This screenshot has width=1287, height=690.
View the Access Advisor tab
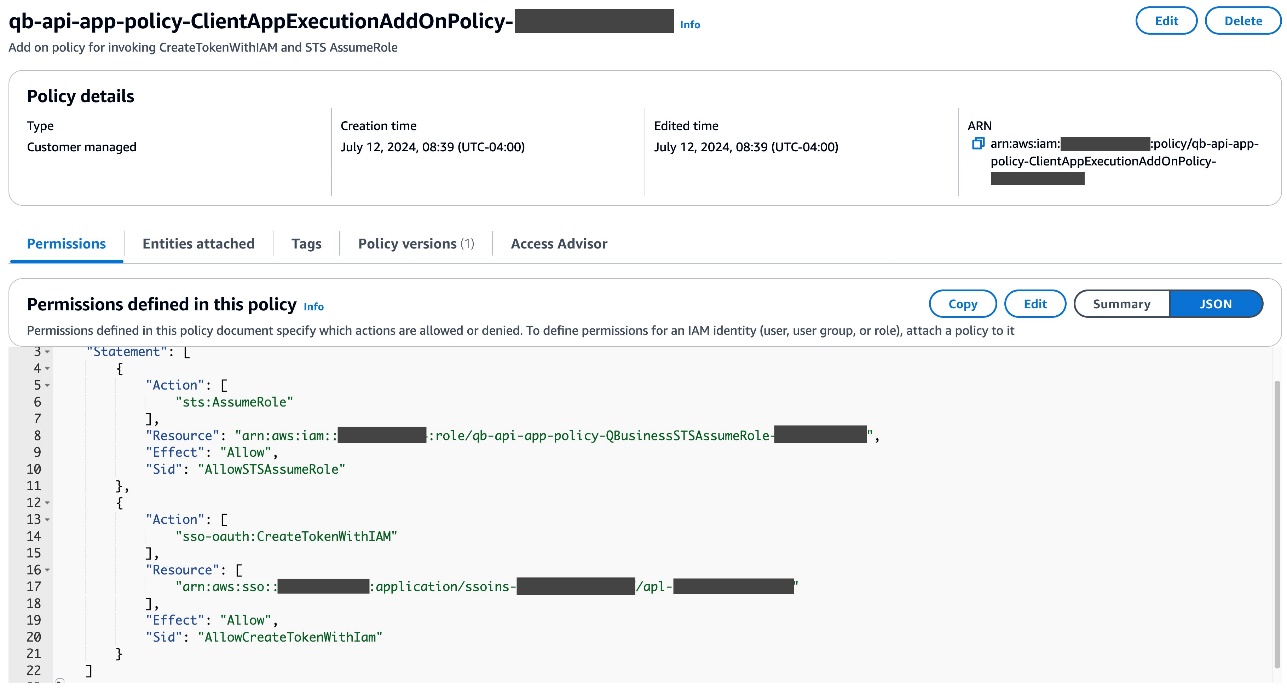tap(559, 243)
